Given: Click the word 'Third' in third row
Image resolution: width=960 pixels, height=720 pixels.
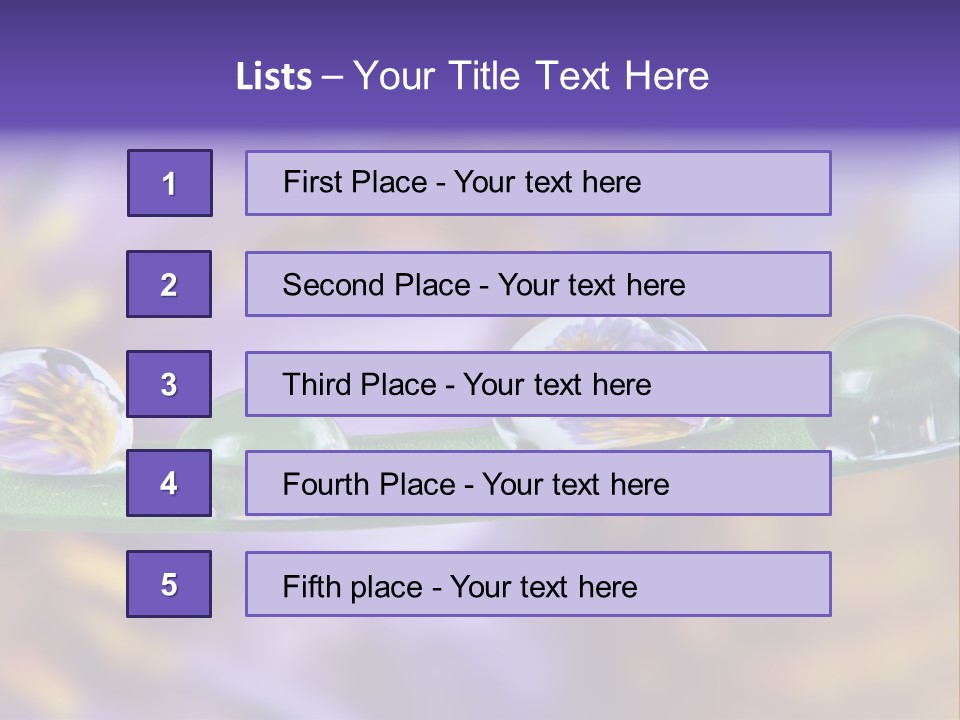Looking at the screenshot, I should [316, 384].
